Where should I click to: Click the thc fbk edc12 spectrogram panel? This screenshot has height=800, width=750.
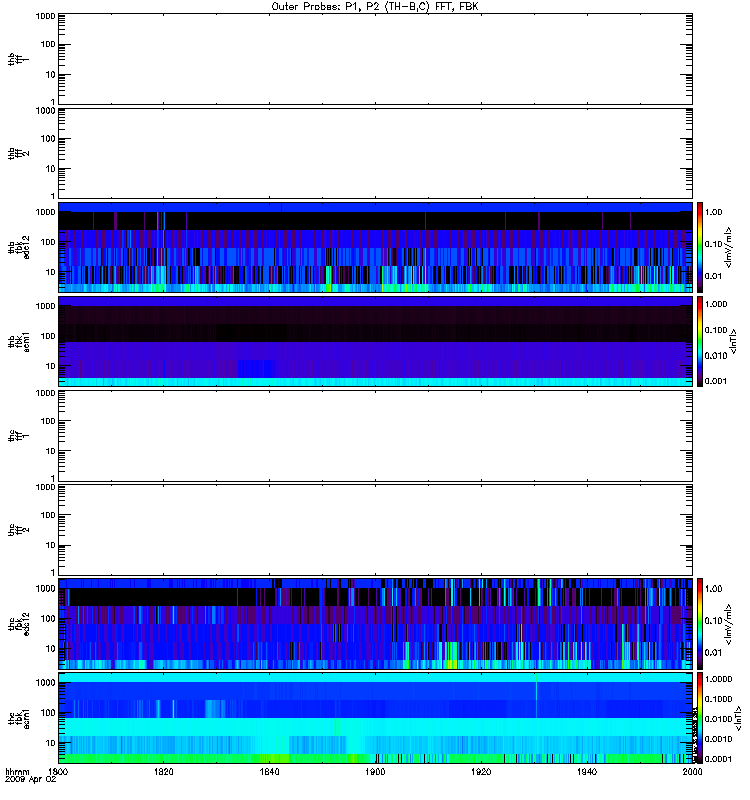[375, 623]
